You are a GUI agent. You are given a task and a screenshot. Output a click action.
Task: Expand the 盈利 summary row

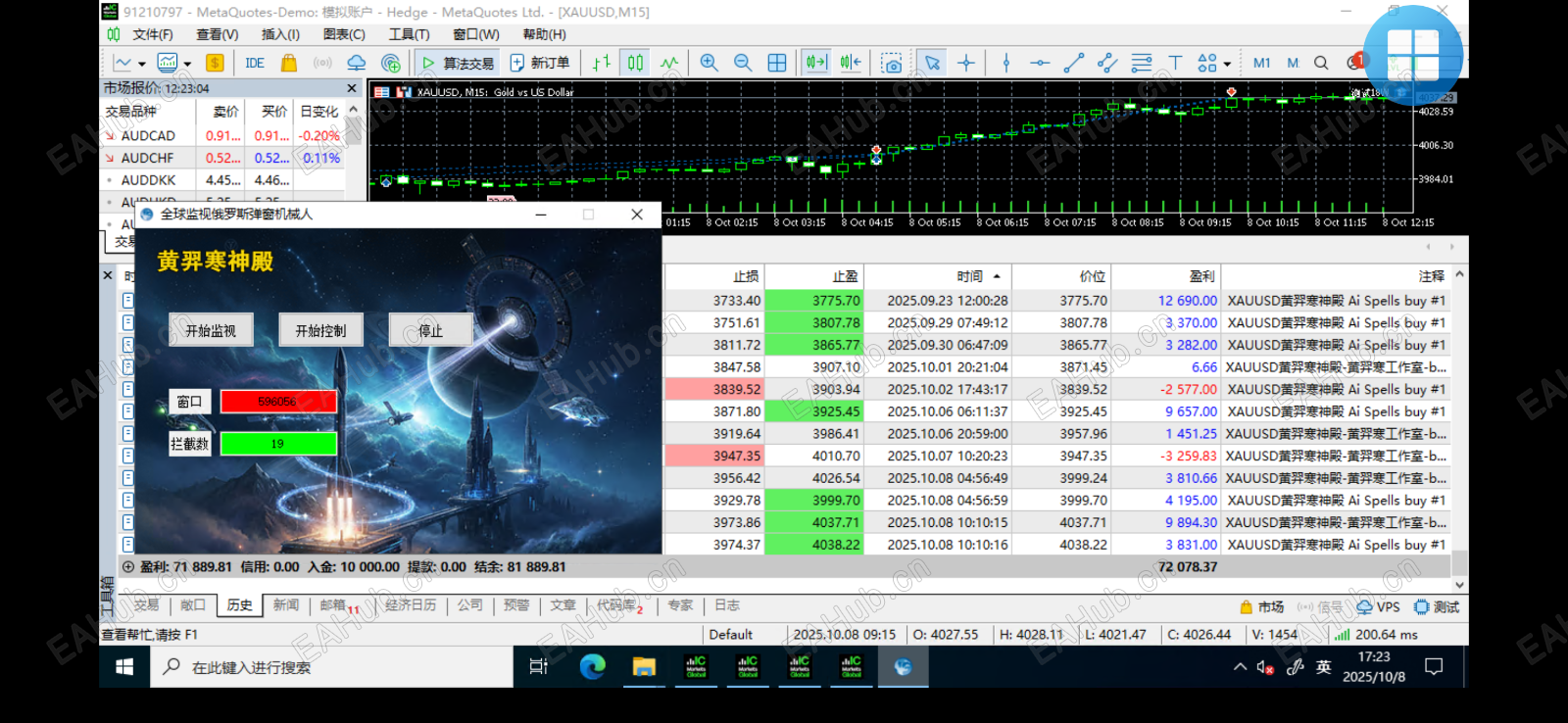point(127,567)
